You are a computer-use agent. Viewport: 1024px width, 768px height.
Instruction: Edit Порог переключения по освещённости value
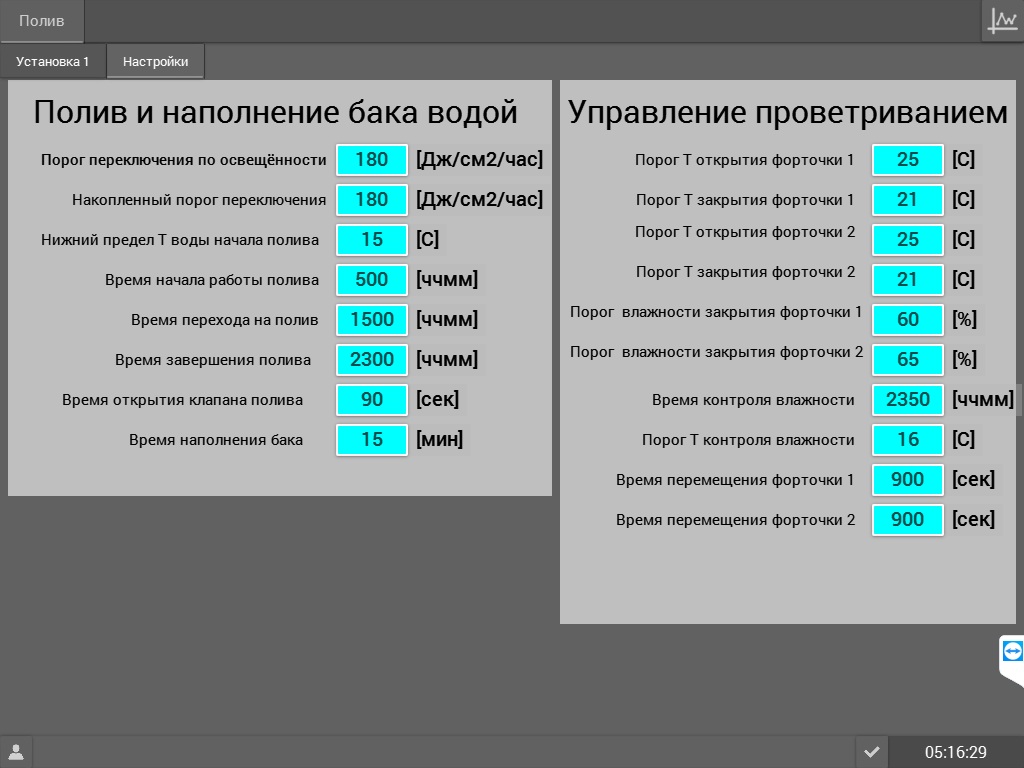[372, 160]
